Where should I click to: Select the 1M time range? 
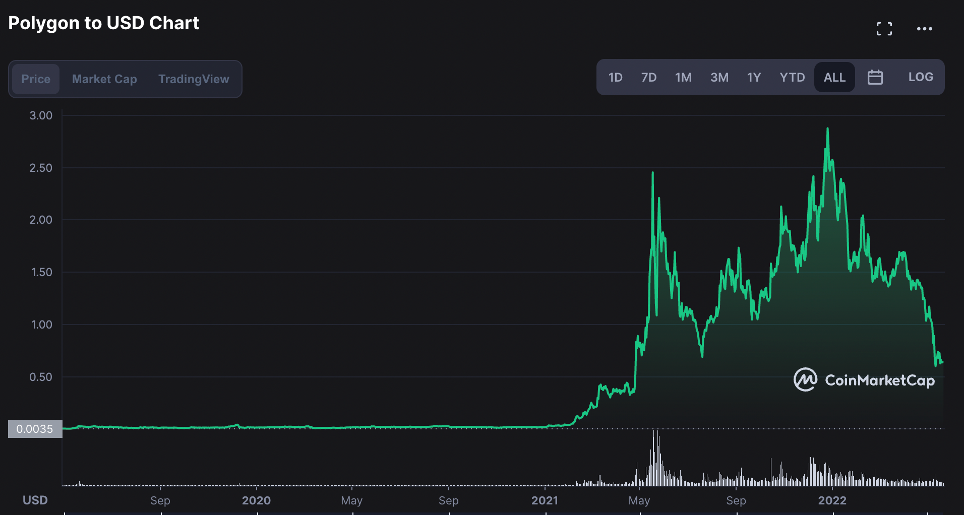683,77
